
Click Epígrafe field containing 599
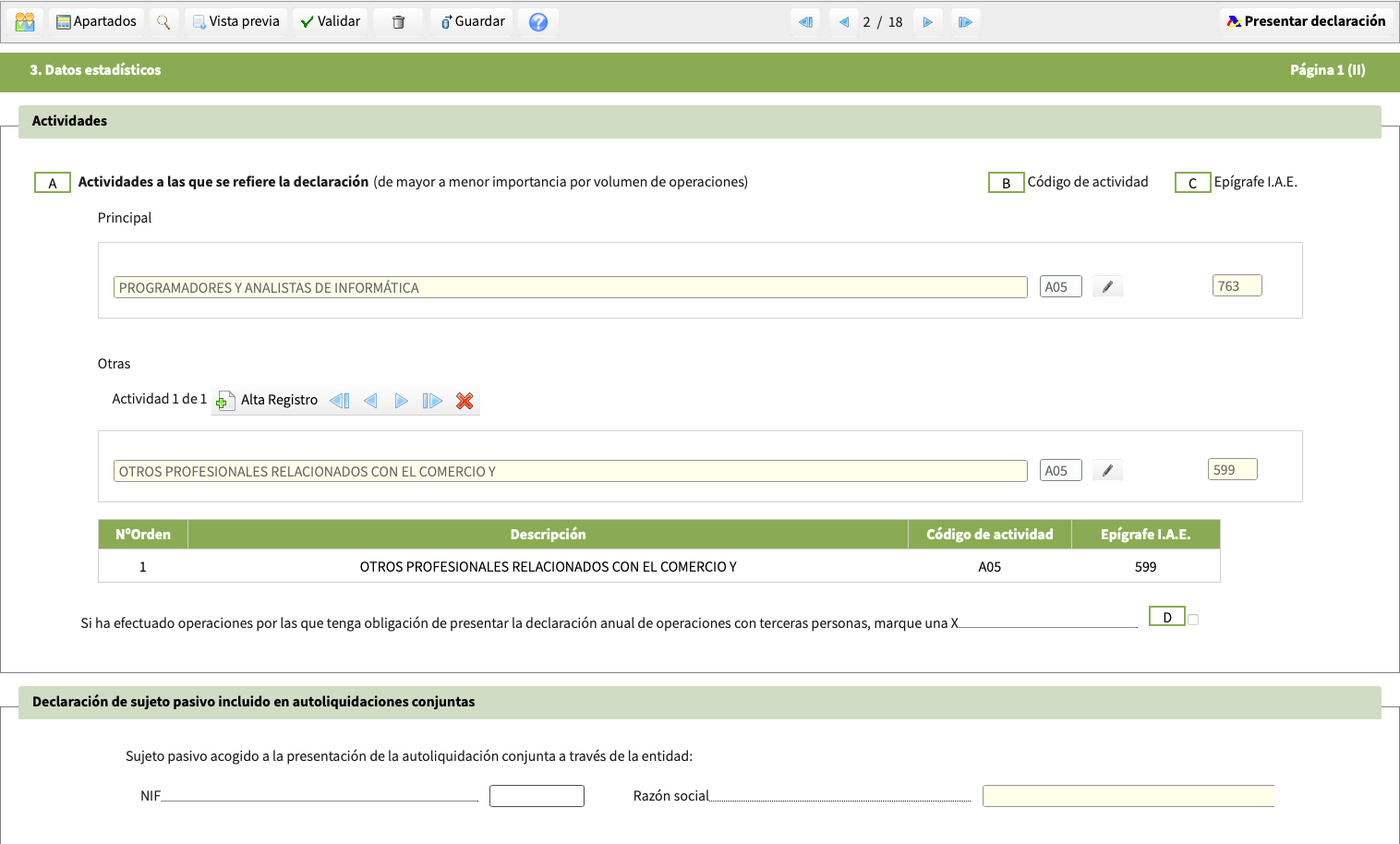tap(1233, 470)
